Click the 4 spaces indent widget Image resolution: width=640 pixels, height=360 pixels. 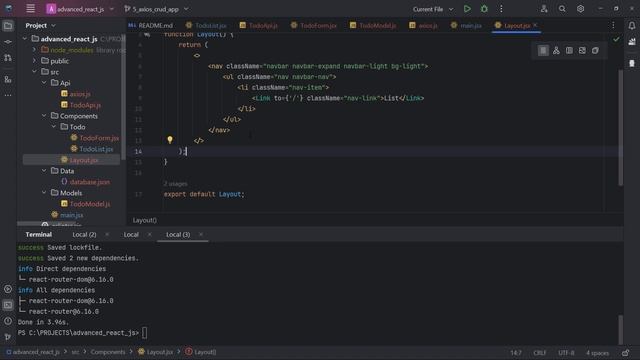[x=598, y=353]
